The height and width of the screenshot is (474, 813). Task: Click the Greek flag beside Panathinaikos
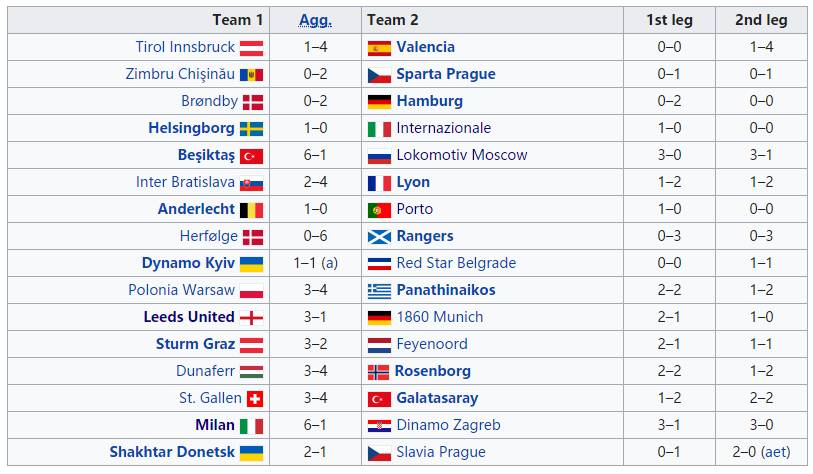[x=379, y=290]
